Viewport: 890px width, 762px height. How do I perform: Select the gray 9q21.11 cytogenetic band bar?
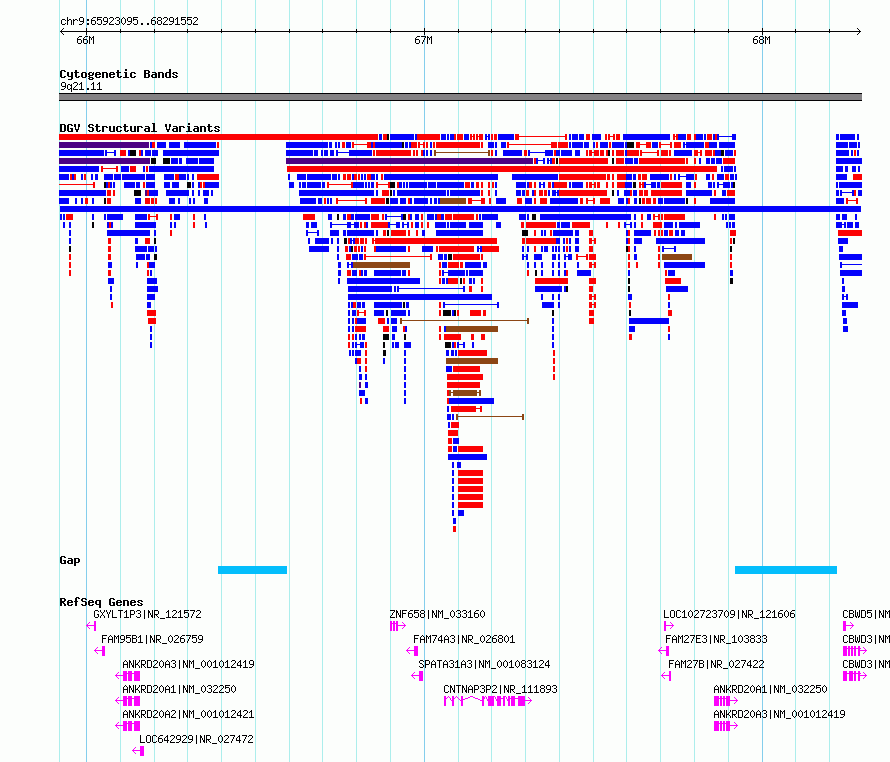click(x=460, y=97)
